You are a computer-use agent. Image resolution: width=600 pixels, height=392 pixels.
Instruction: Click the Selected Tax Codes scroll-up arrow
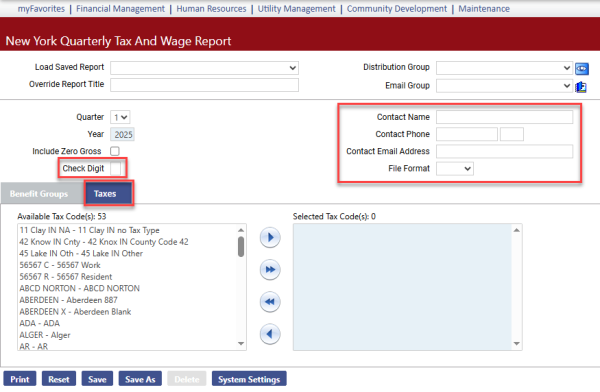coord(517,230)
